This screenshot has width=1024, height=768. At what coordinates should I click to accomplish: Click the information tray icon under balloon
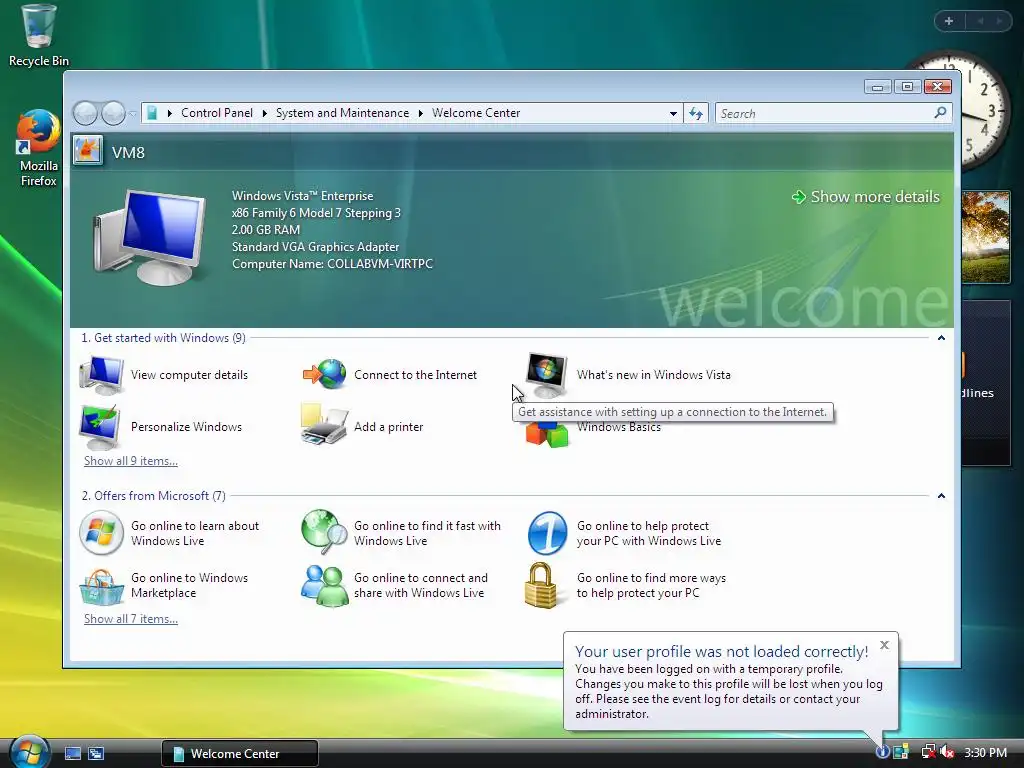pos(882,752)
